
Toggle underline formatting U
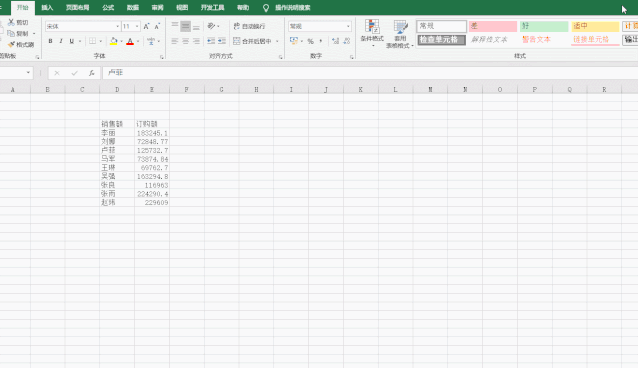click(x=72, y=41)
